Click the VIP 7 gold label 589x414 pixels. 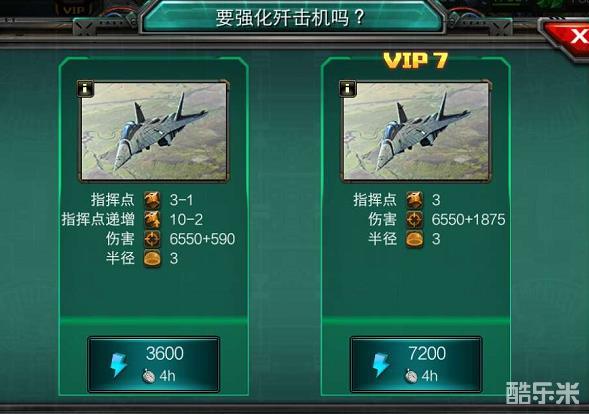click(x=415, y=60)
